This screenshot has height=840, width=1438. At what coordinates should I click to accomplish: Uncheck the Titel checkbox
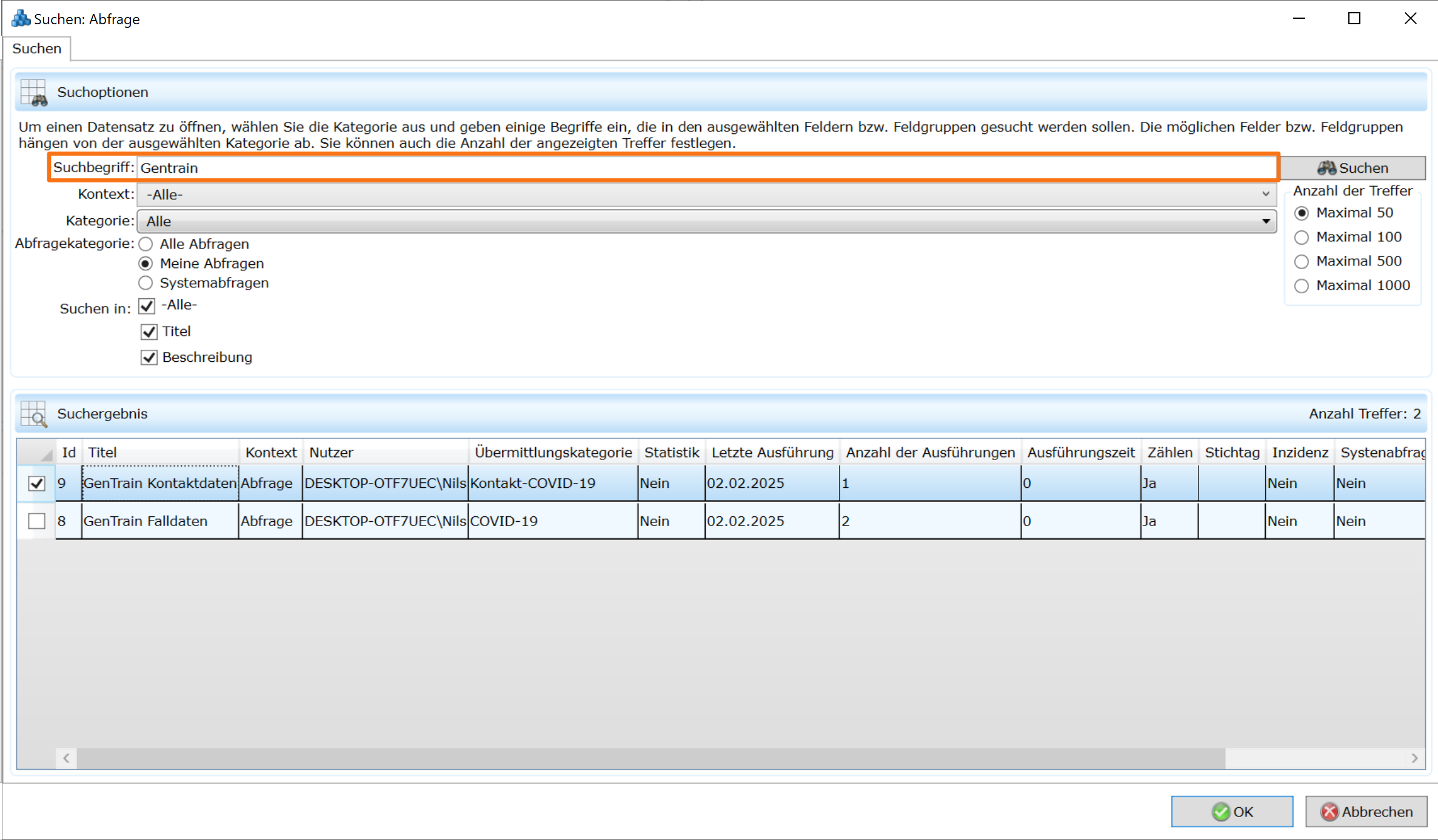point(149,332)
